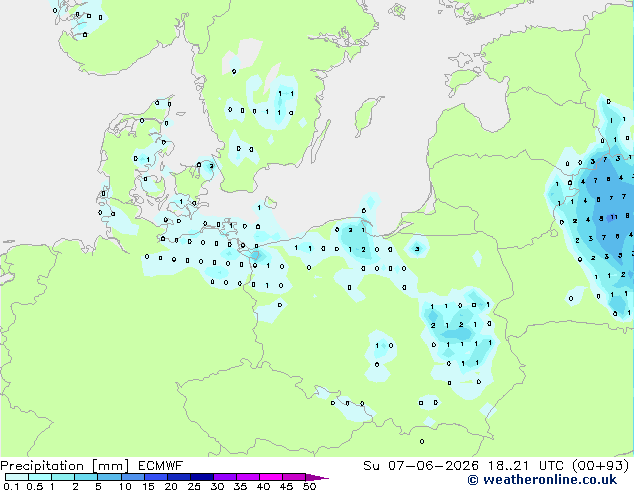Click the legend scale label "0.1"

[x=11, y=486]
